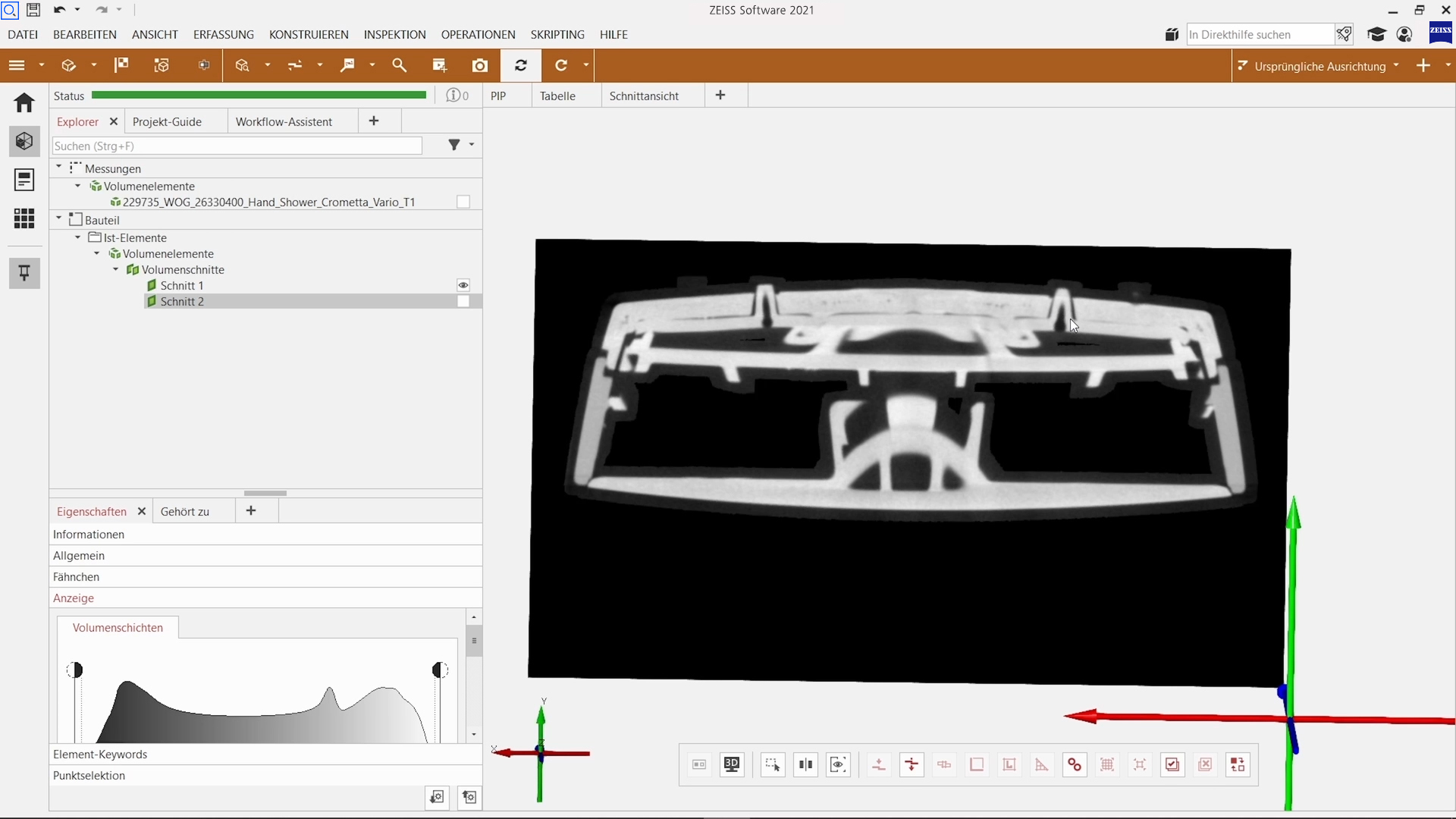Toggle visibility checkbox for Schnitt 2
Screen dimensions: 1456x819
[x=463, y=302]
